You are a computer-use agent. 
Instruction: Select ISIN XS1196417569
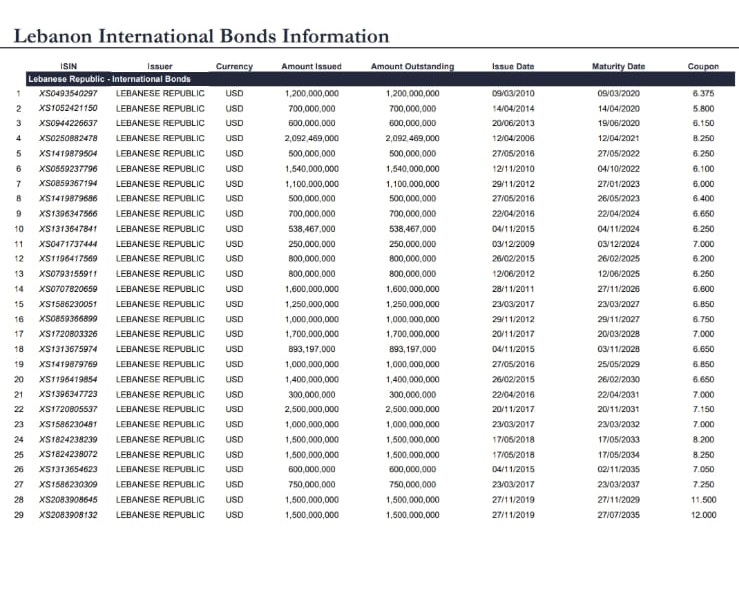pos(68,258)
